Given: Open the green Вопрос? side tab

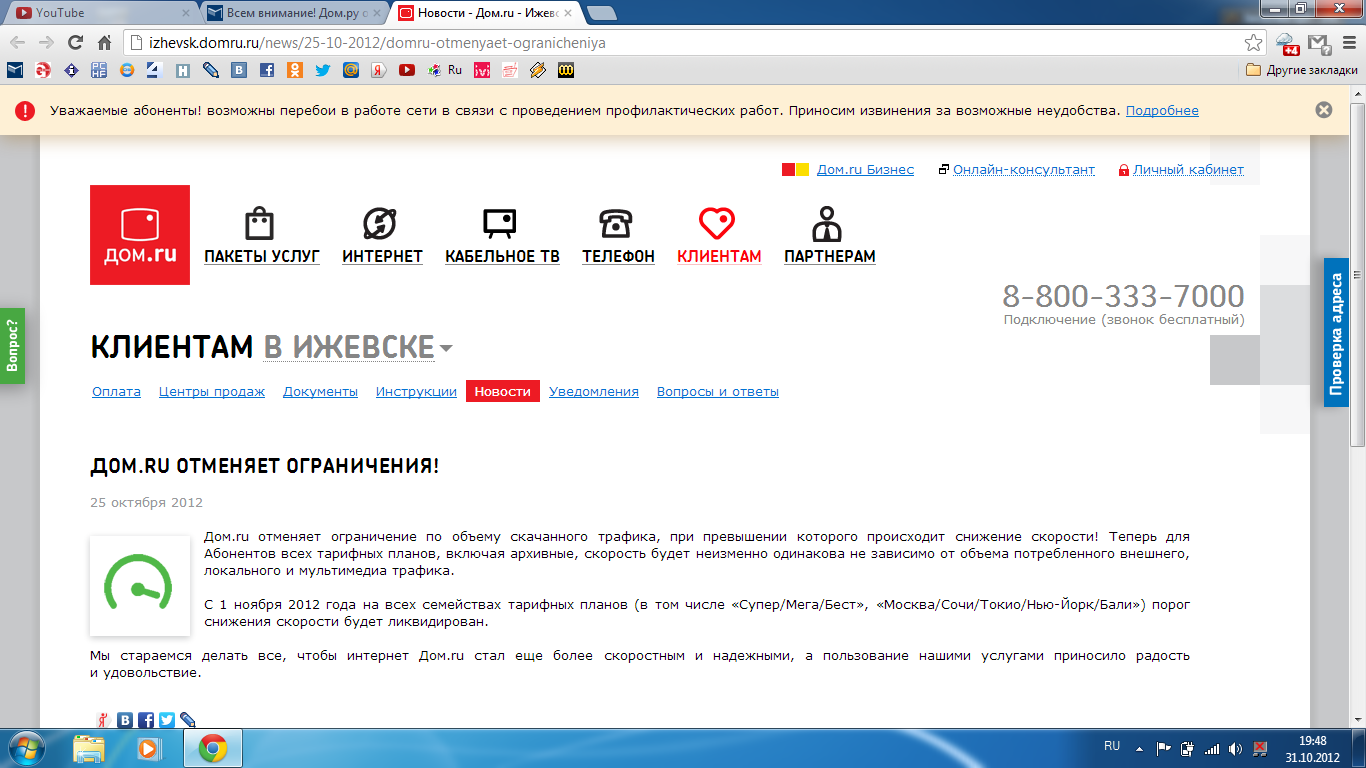Looking at the screenshot, I should pos(12,345).
